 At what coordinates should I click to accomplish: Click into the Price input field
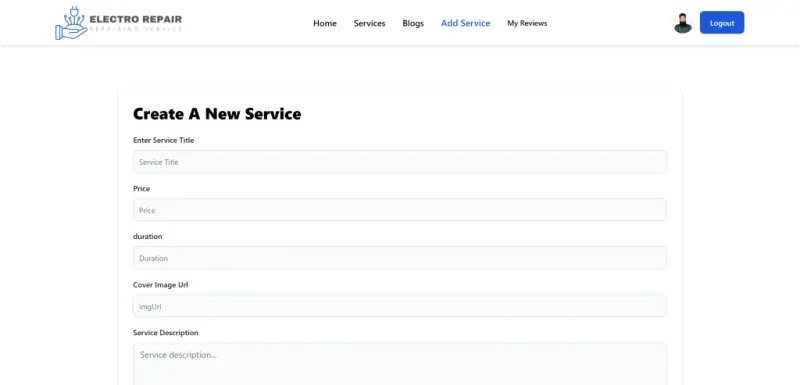[x=400, y=210]
